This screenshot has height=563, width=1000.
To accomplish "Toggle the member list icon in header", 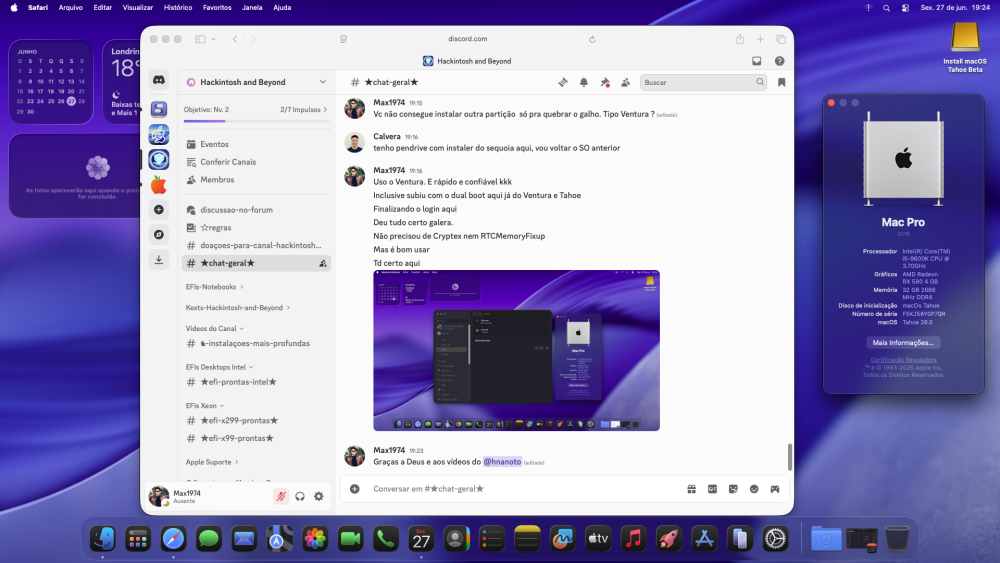I will coord(626,82).
